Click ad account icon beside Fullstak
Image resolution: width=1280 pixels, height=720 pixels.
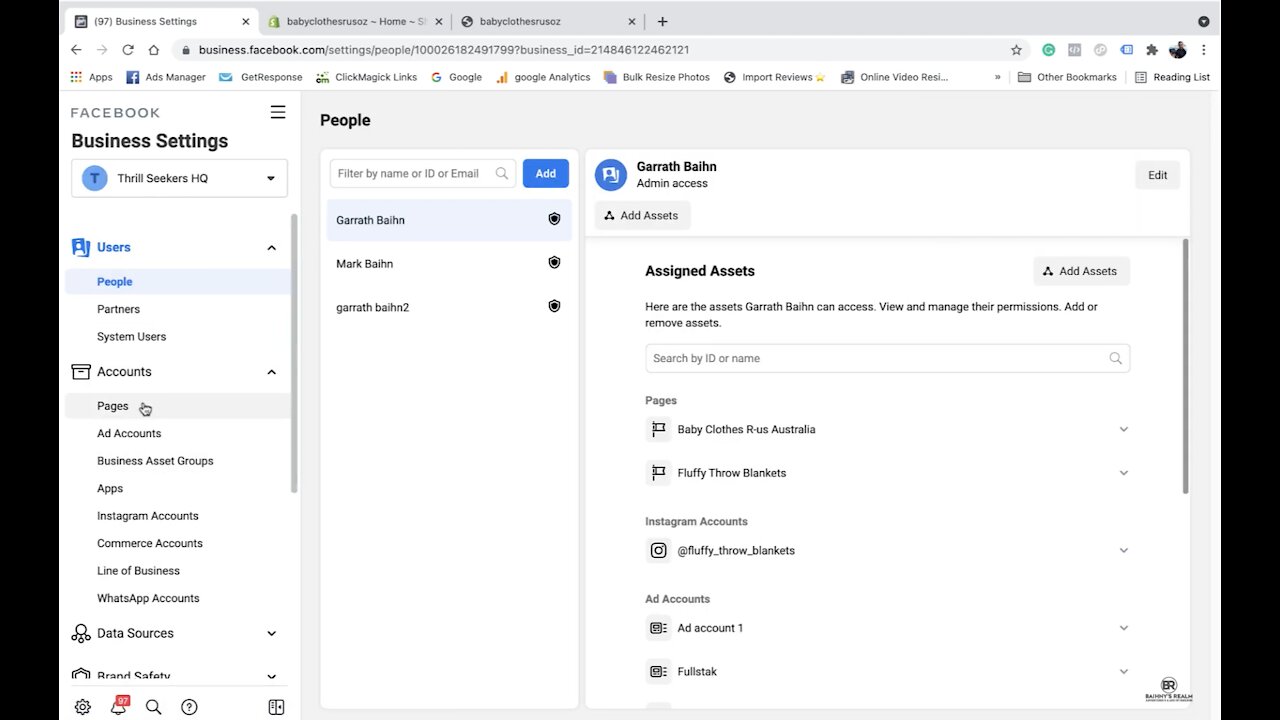(x=658, y=671)
